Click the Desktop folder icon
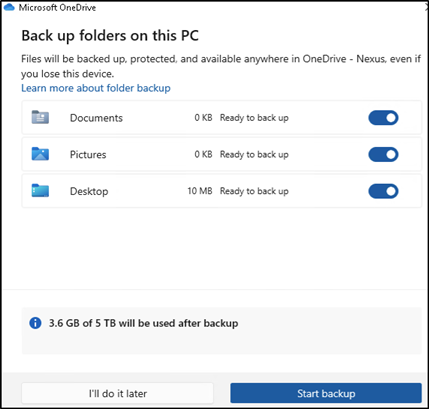 40,191
